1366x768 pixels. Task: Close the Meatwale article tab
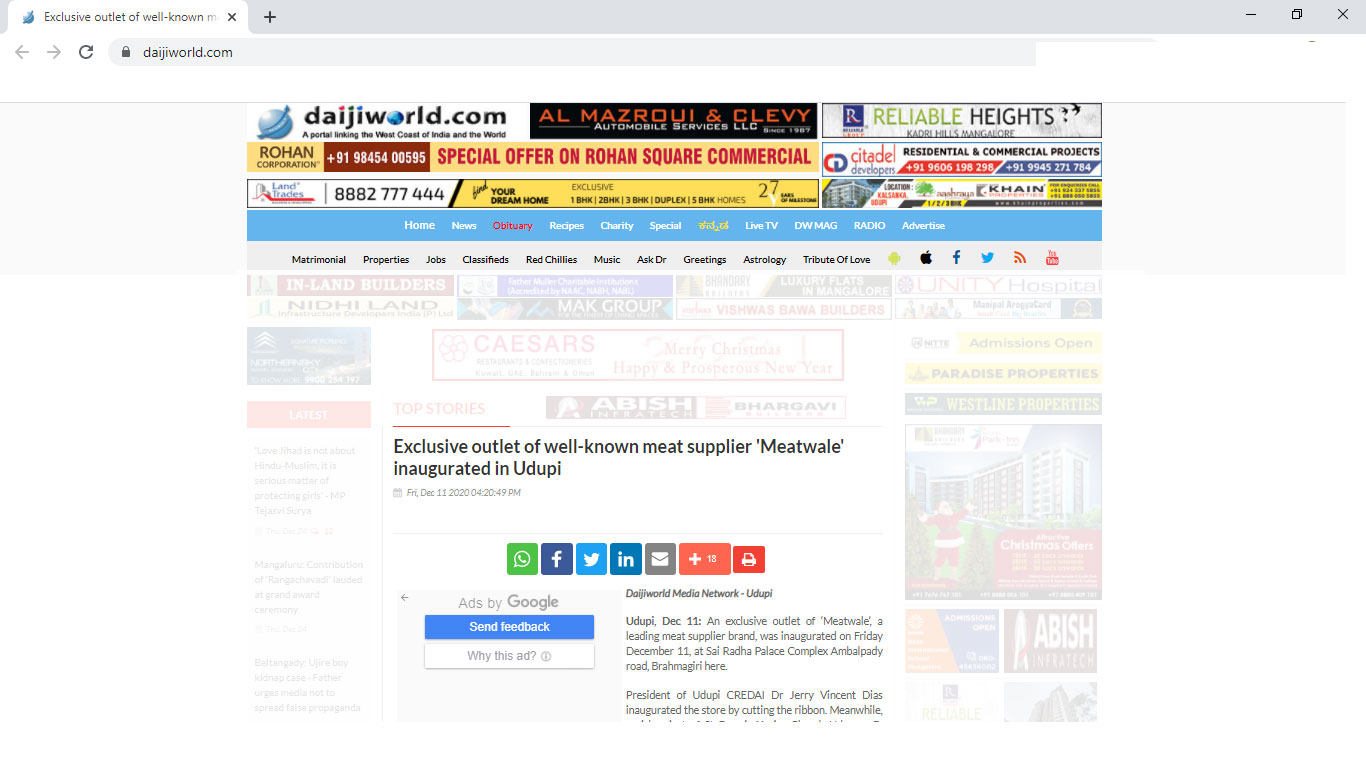pos(232,17)
